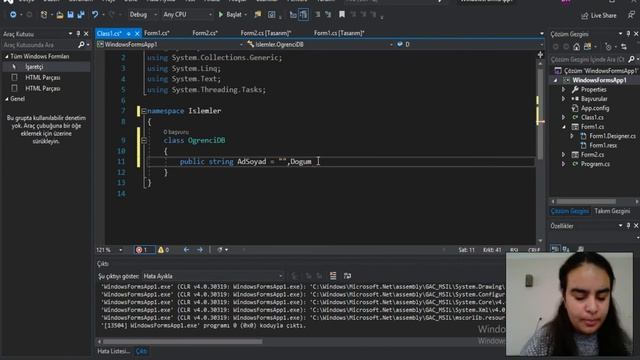Click the warning count indicator
The height and width of the screenshot is (360, 640).
(164, 250)
